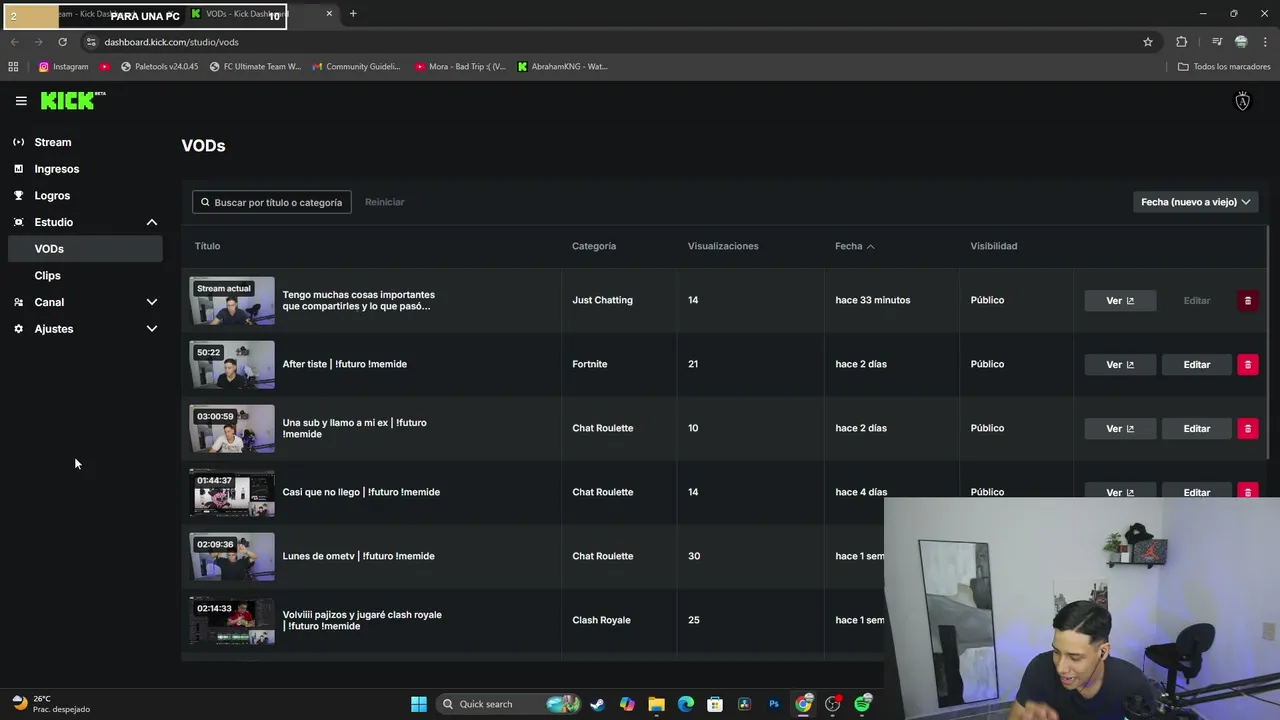Click the 'Just Chatting' category cell

point(602,300)
